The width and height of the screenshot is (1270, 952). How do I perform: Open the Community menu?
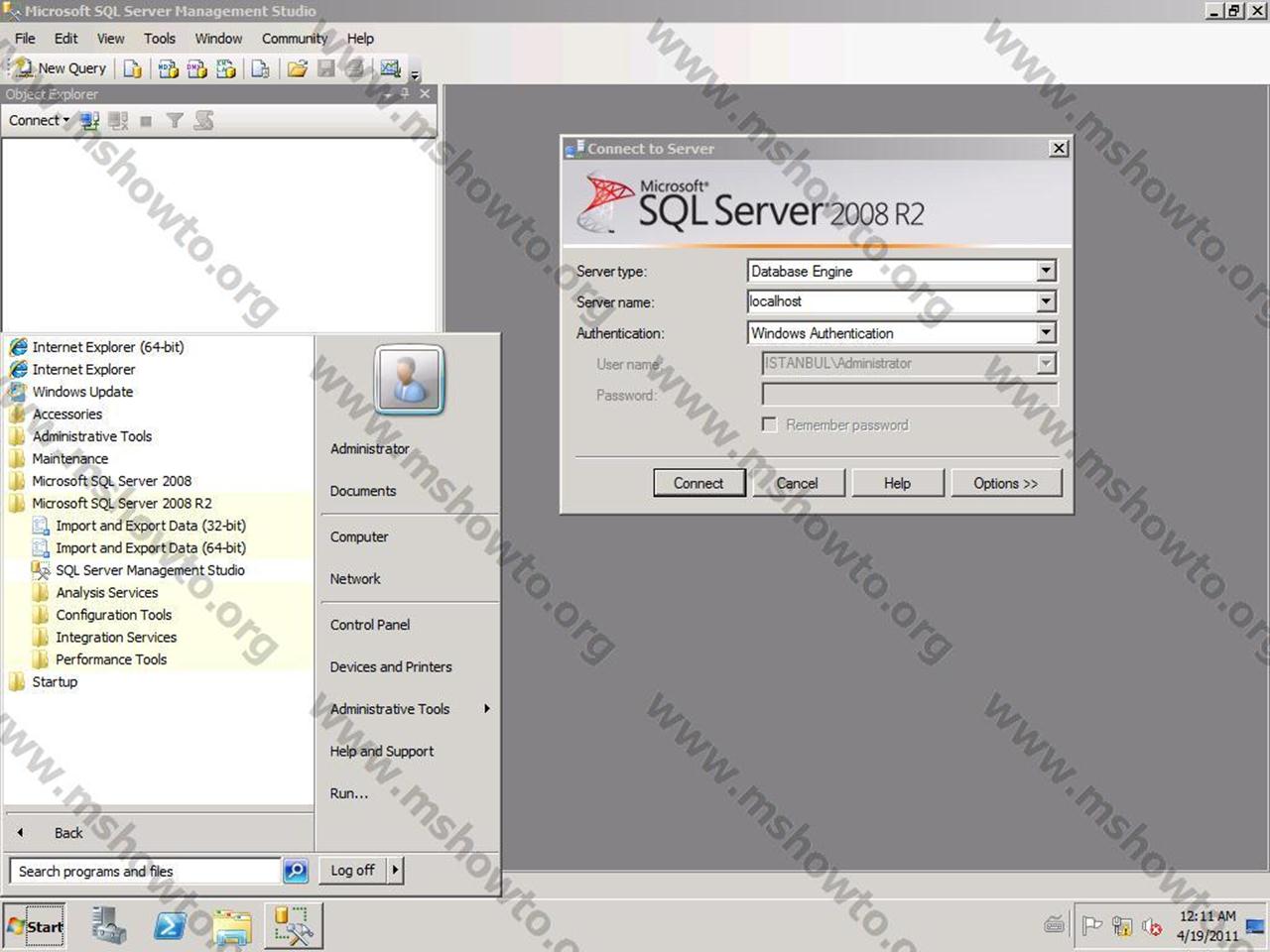[x=295, y=39]
